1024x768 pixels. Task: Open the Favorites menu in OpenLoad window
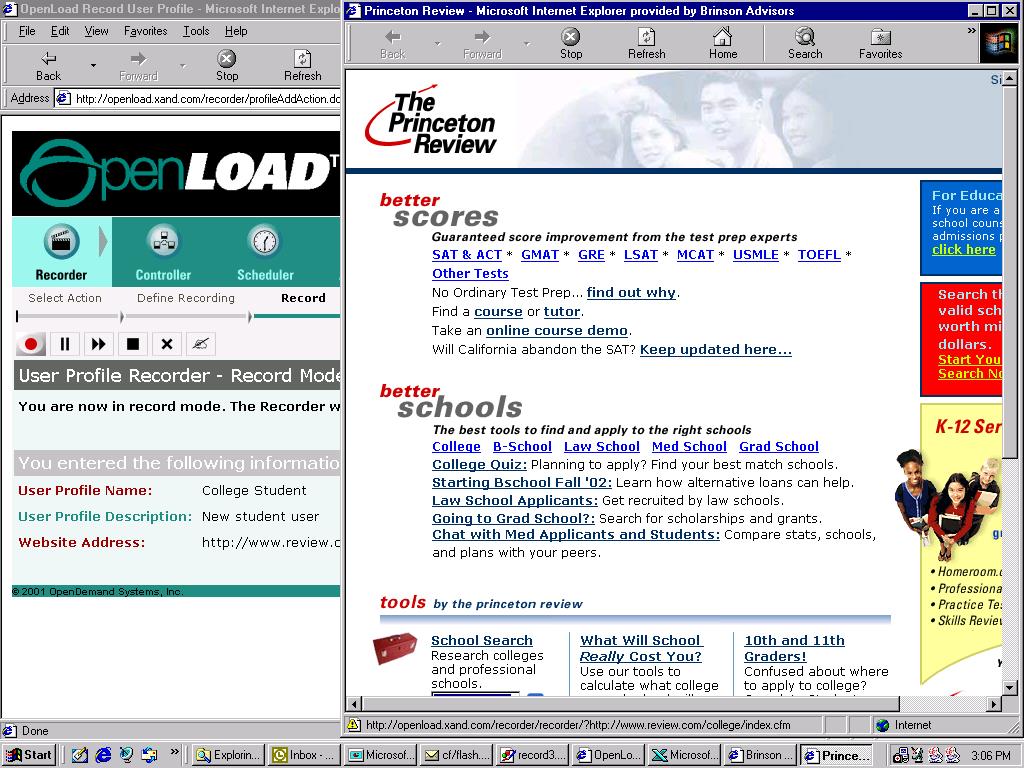pos(146,31)
